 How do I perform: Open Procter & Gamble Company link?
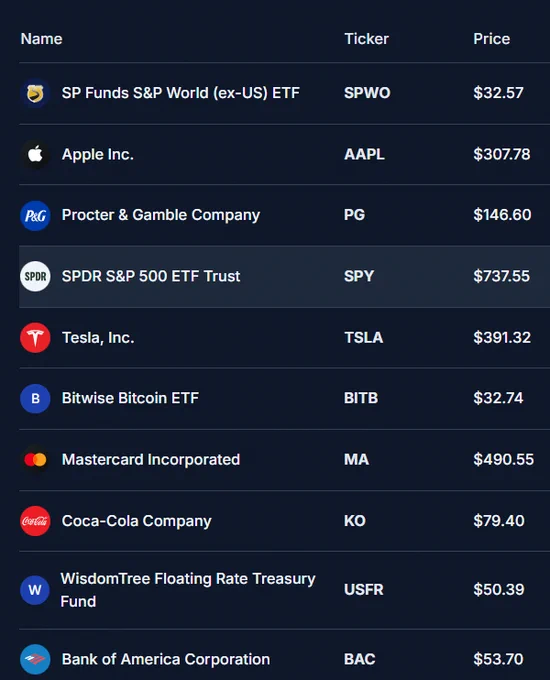(161, 215)
